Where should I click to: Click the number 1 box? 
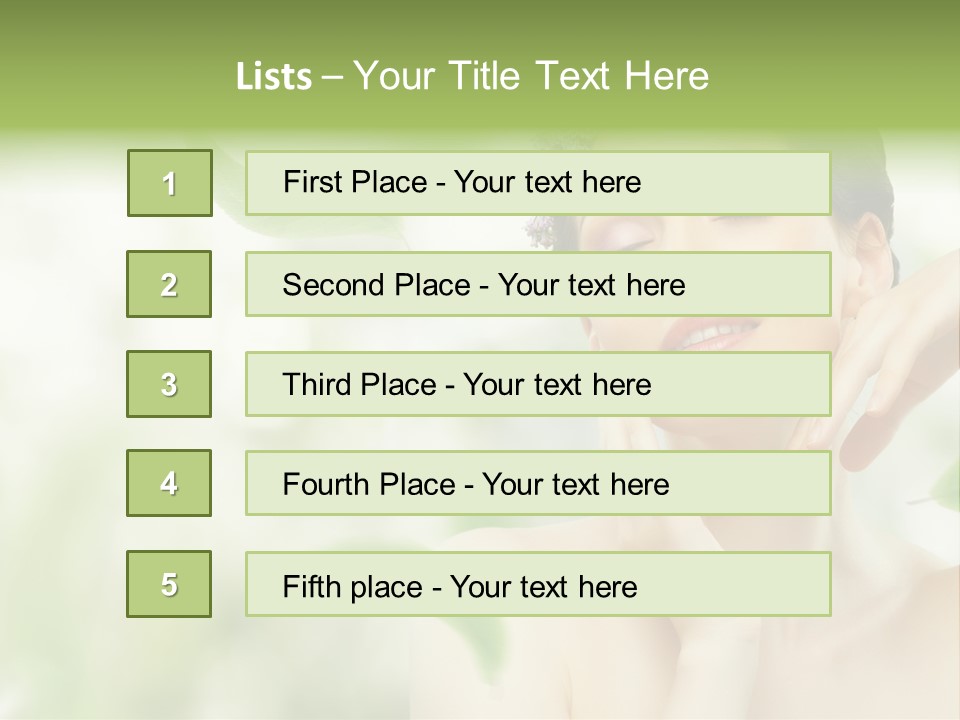169,183
